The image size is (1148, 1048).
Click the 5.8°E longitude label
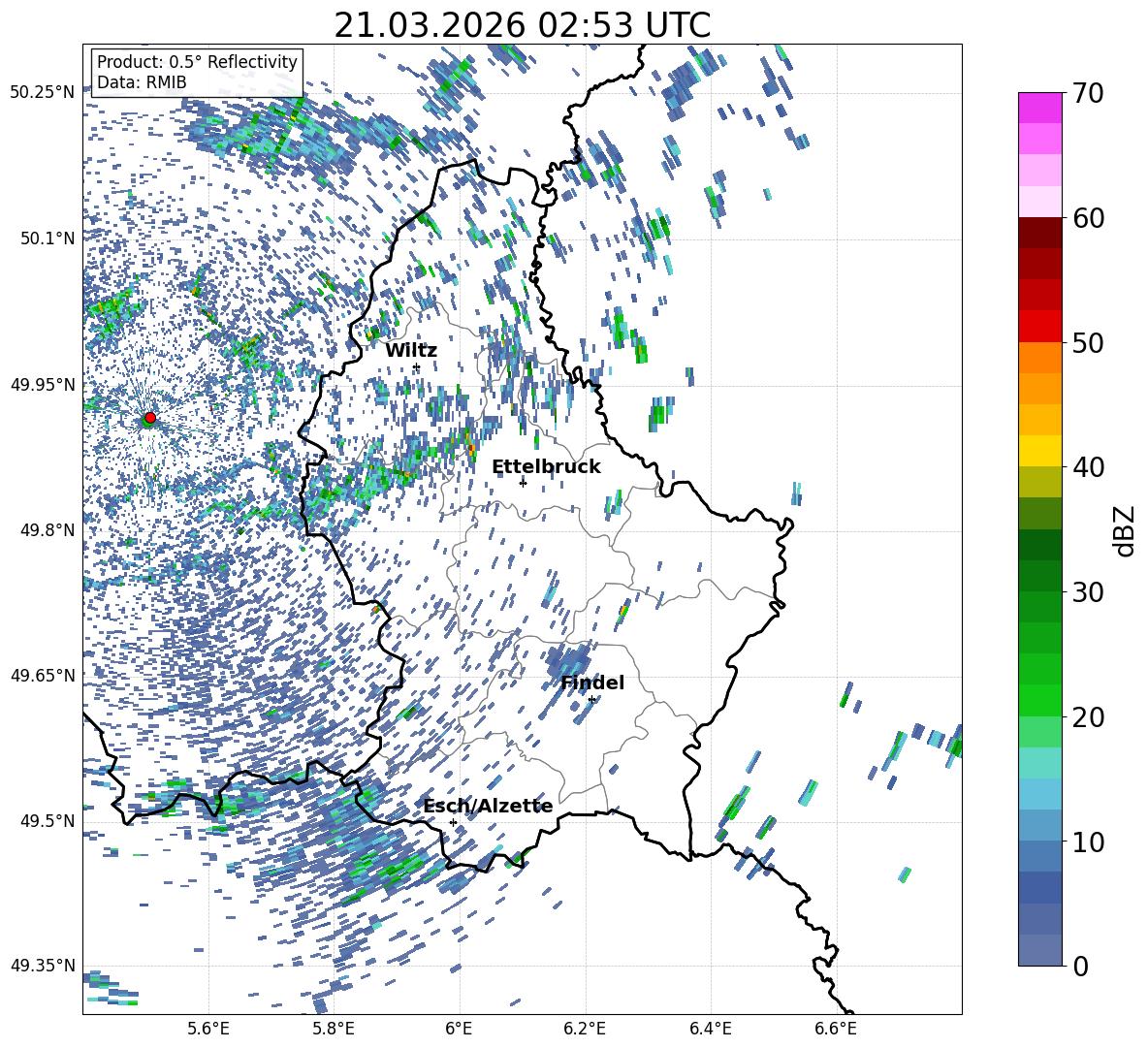pyautogui.click(x=334, y=1029)
